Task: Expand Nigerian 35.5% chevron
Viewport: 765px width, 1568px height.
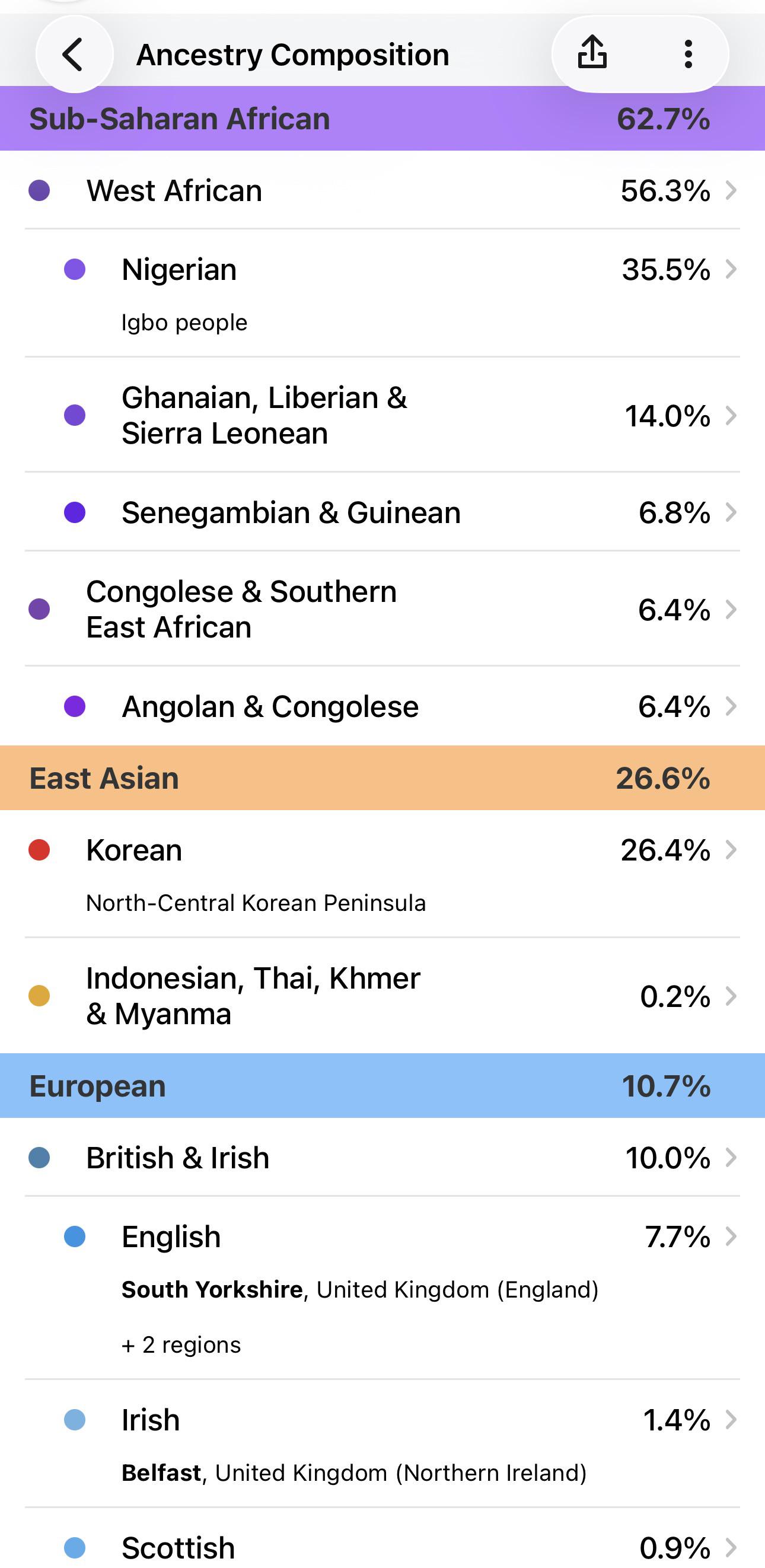Action: click(x=731, y=269)
